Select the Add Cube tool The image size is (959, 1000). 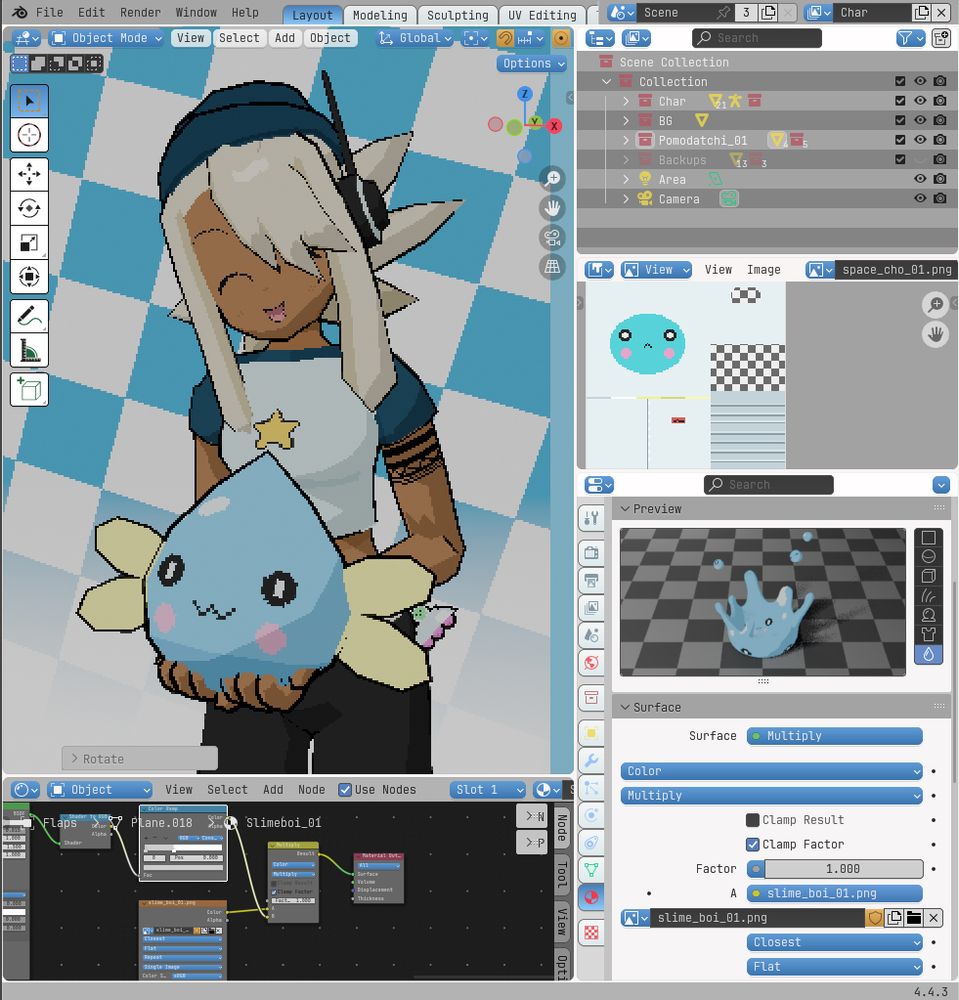click(x=29, y=389)
